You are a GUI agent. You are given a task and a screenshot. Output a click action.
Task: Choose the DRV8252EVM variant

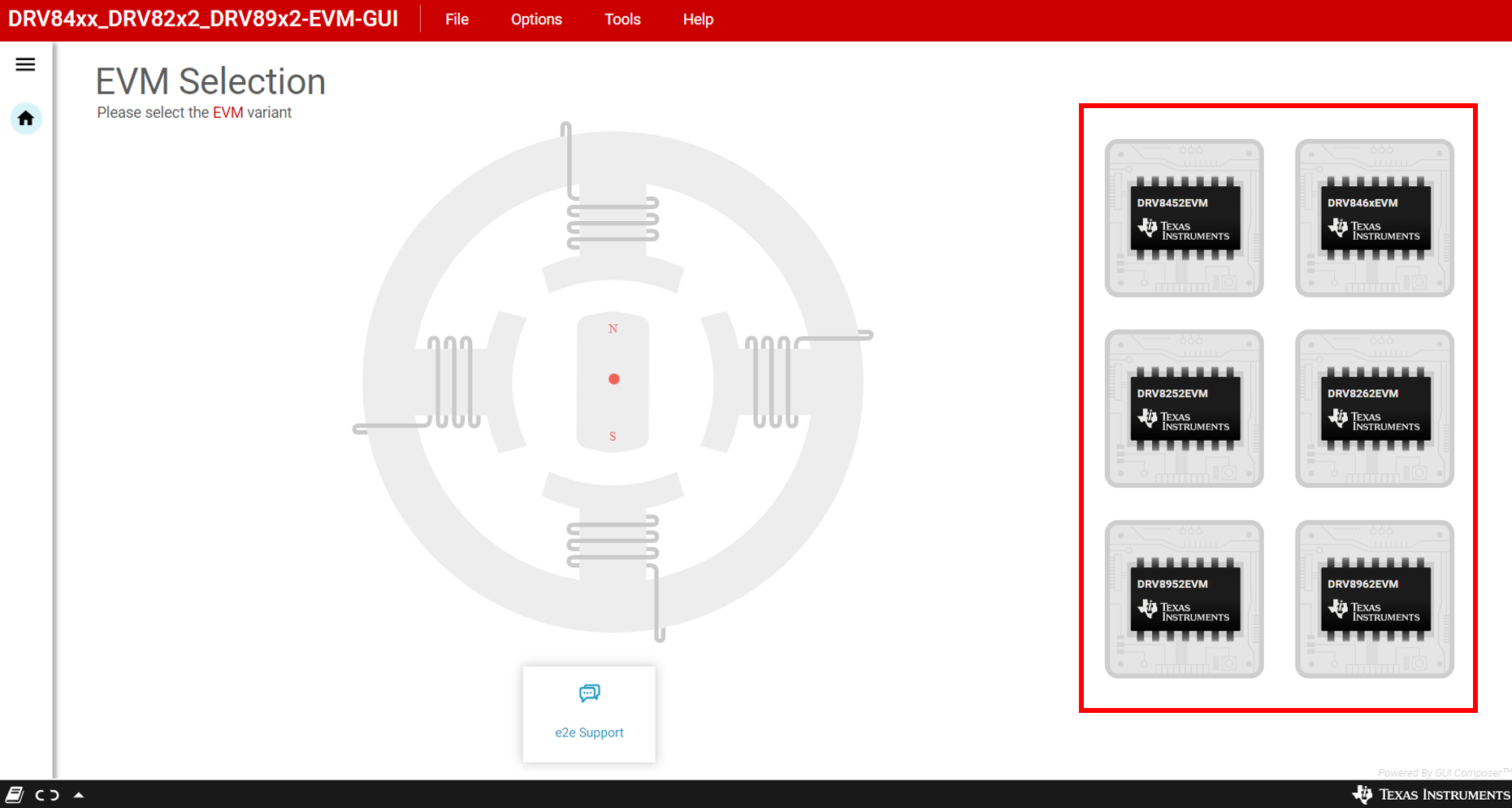click(x=1184, y=408)
